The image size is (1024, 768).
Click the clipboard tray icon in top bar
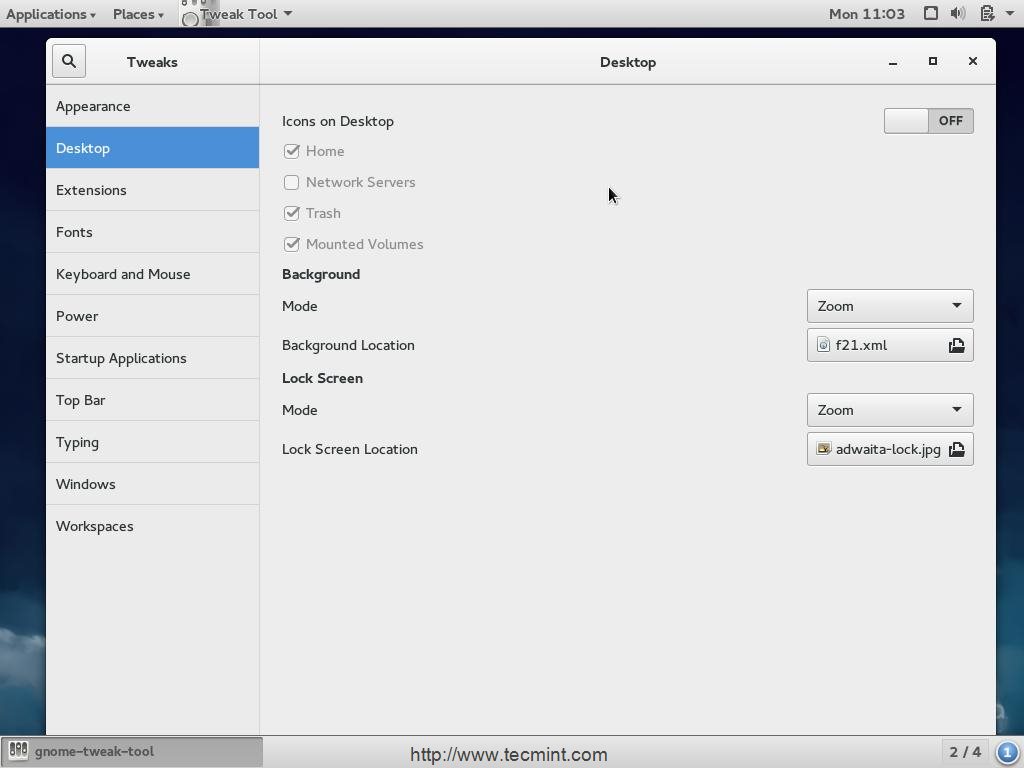pos(987,13)
